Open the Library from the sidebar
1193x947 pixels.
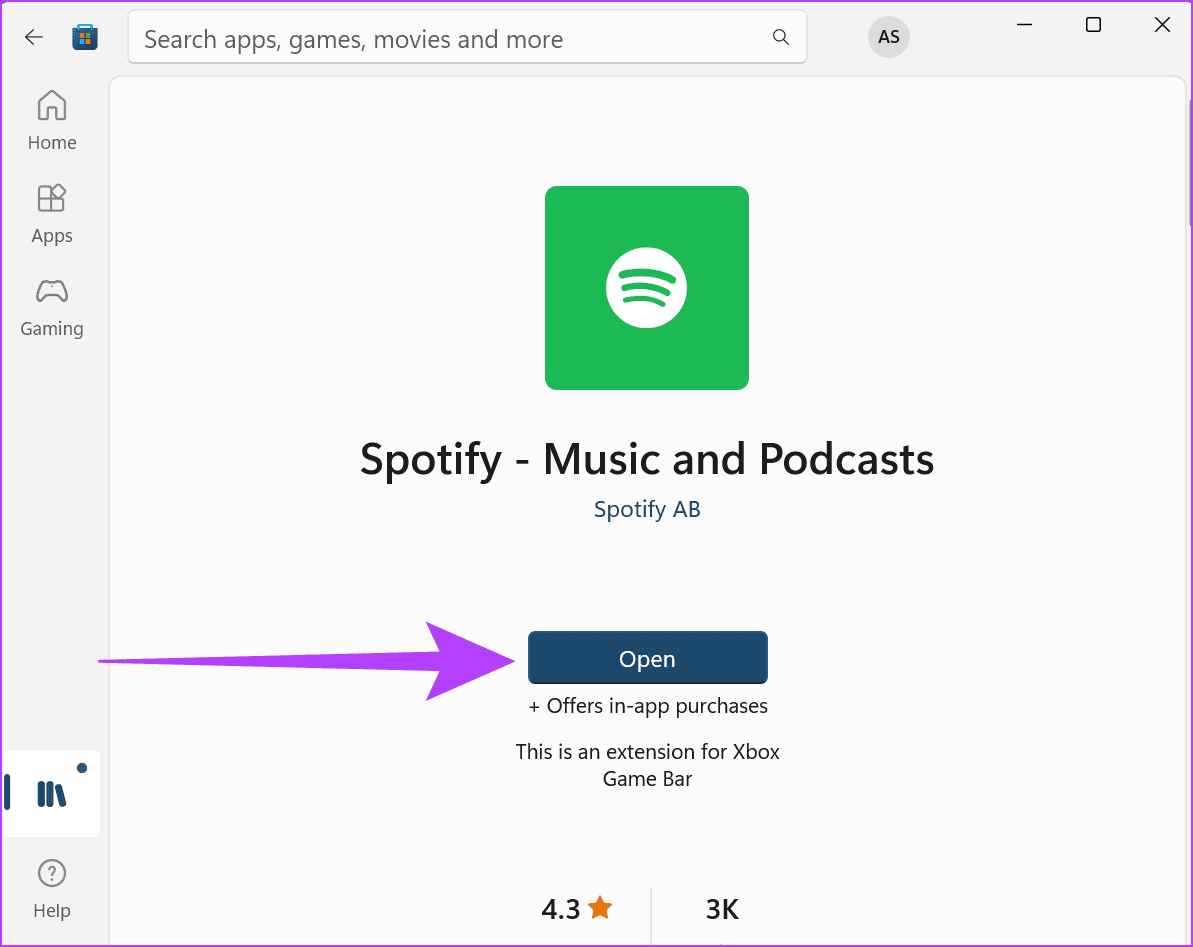click(x=51, y=793)
